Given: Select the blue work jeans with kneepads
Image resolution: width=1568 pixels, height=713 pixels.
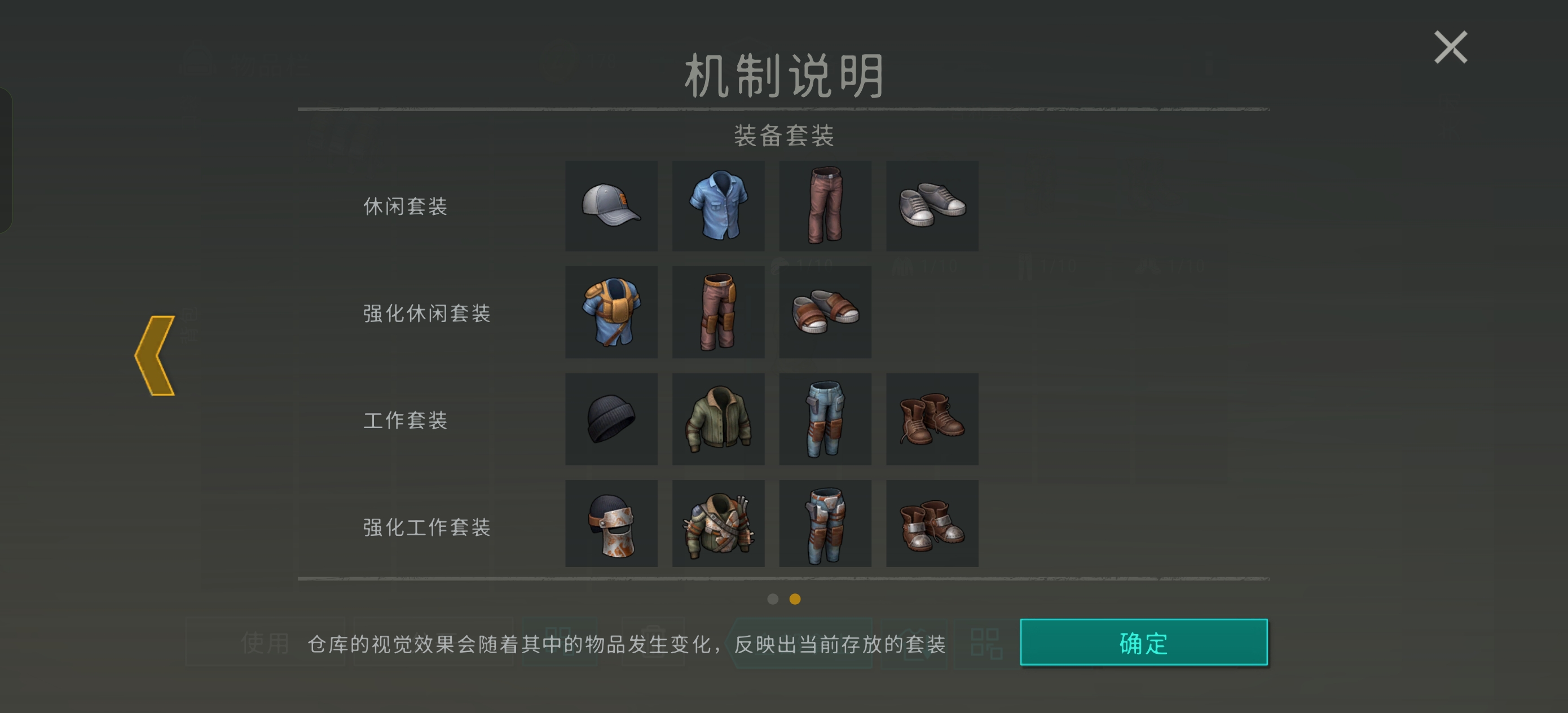Looking at the screenshot, I should pyautogui.click(x=825, y=419).
